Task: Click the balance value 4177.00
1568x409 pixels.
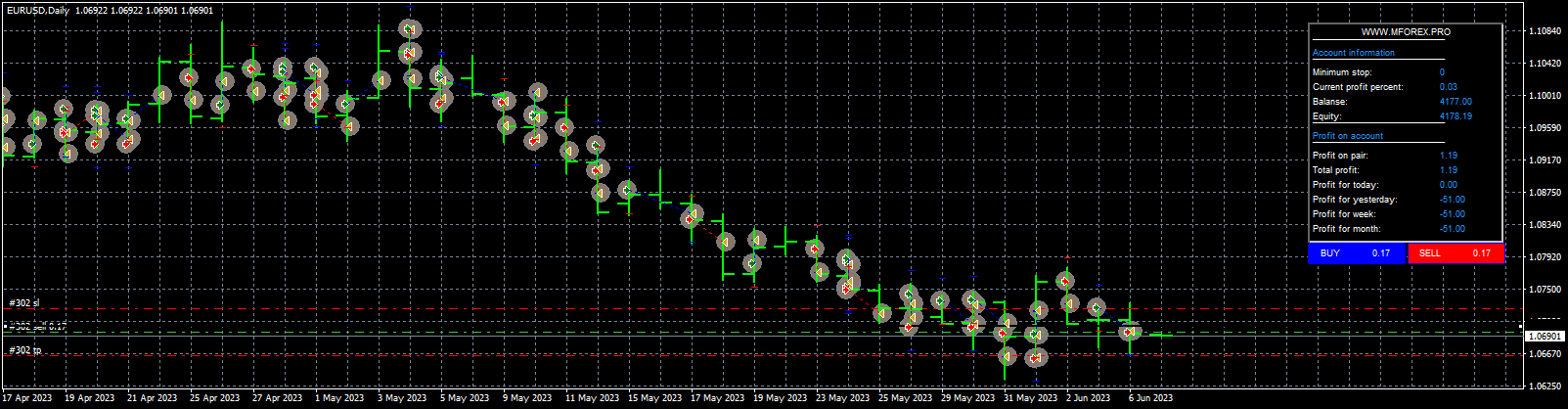Action: 1456,102
